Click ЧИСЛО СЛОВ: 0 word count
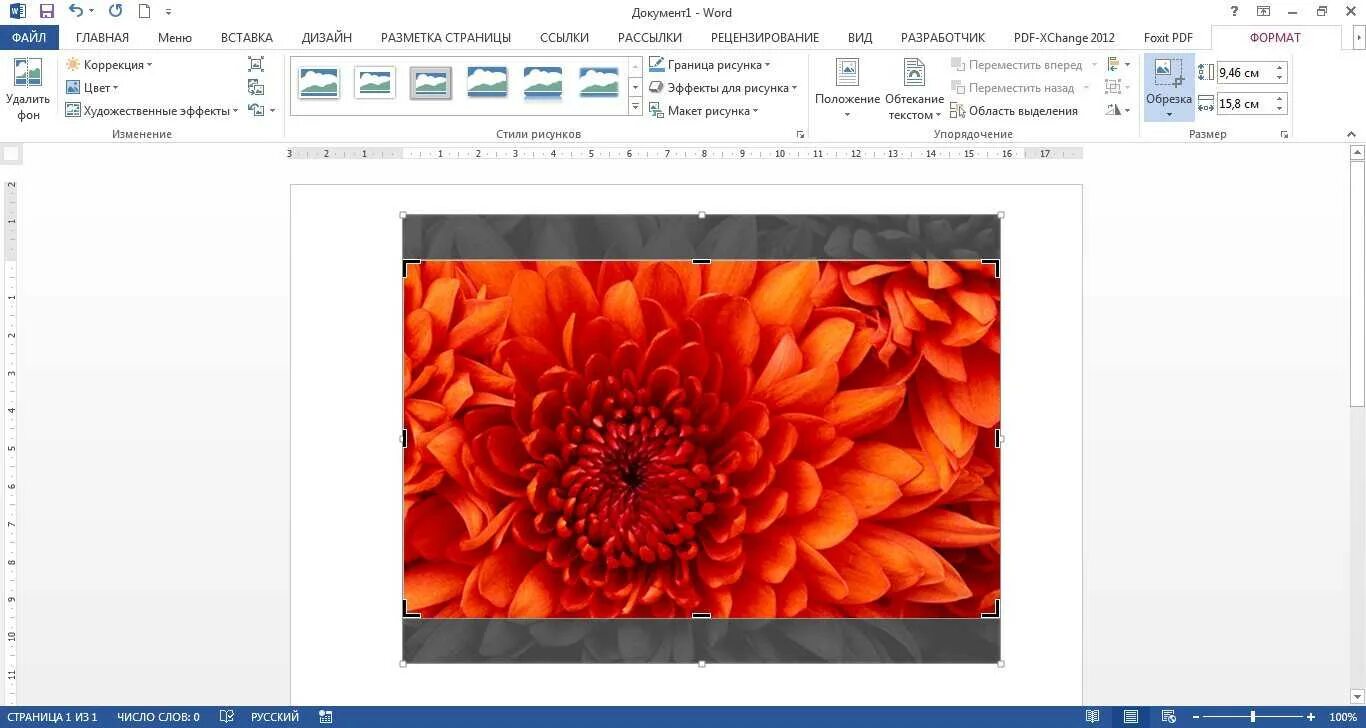 click(x=158, y=717)
